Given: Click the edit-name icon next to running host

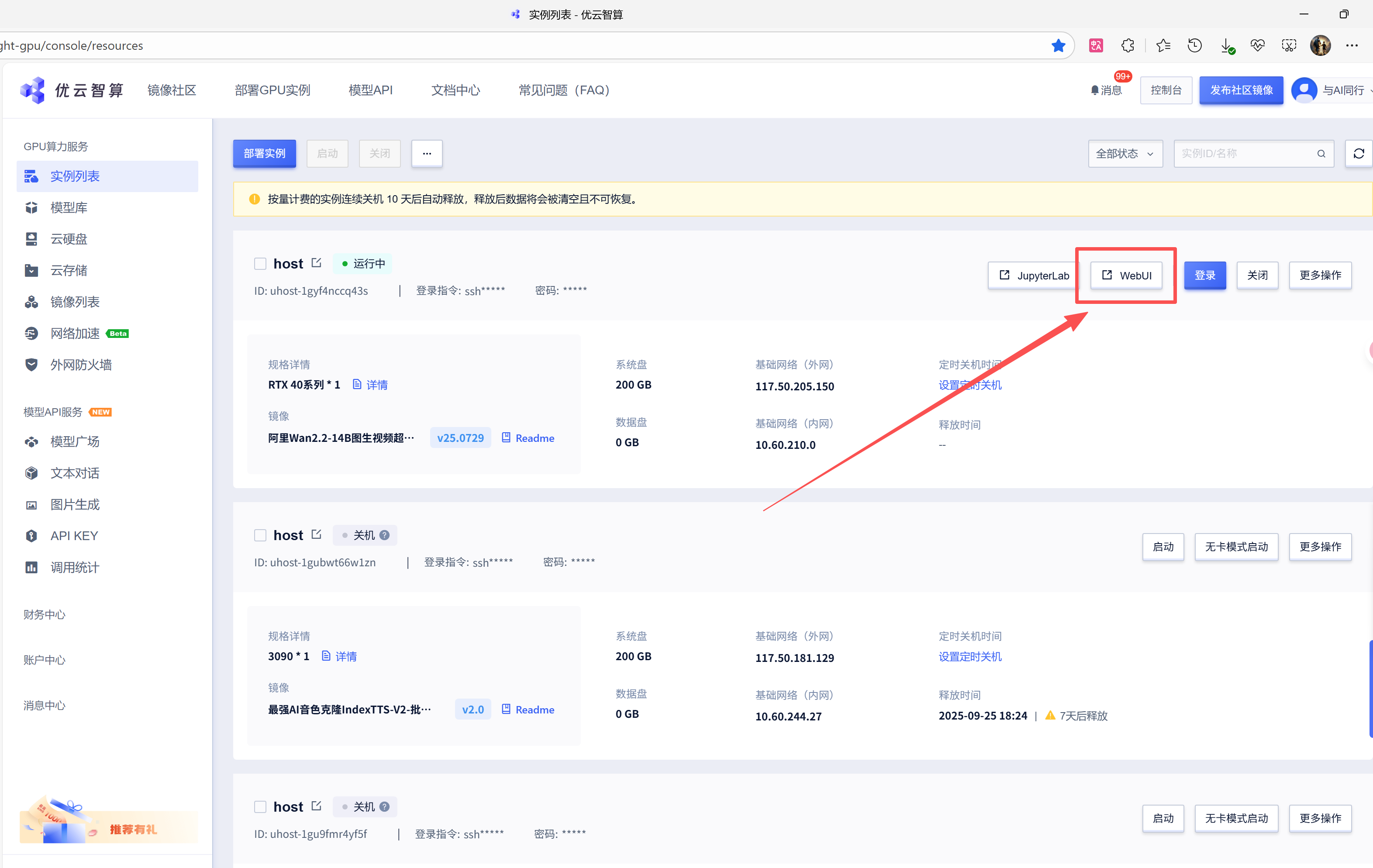Looking at the screenshot, I should point(317,263).
